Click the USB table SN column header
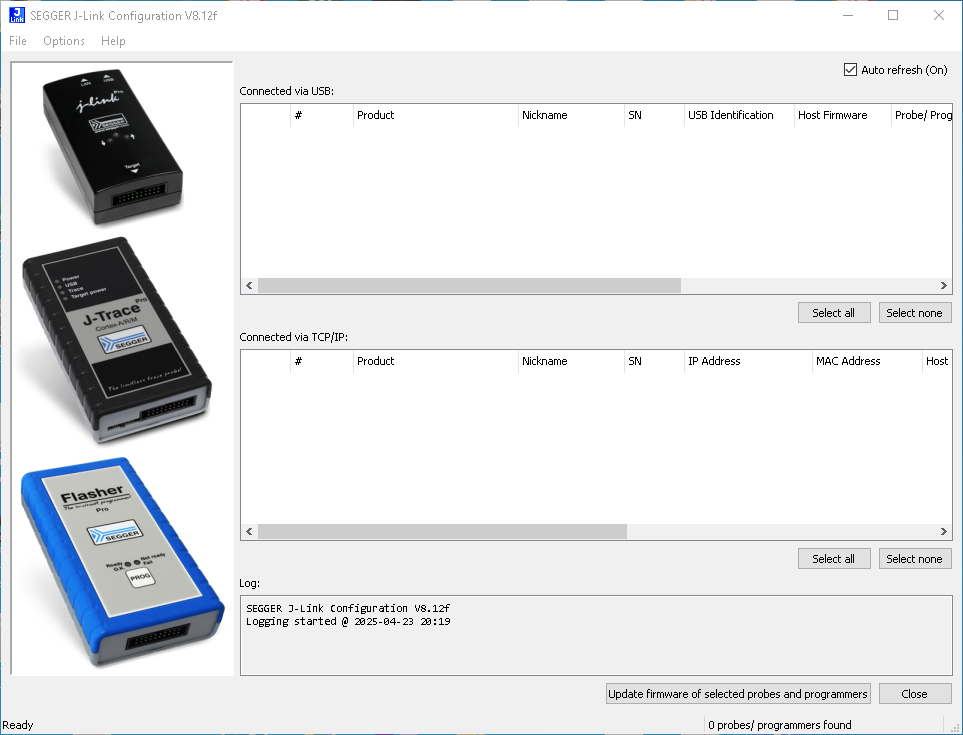This screenshot has height=735, width=963. (x=654, y=115)
